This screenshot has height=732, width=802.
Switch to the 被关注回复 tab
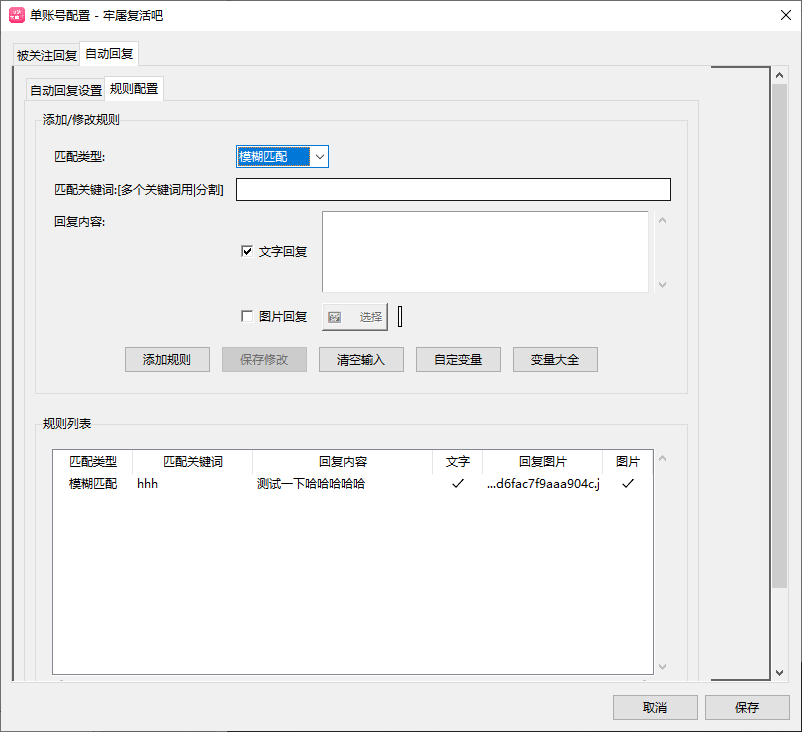point(45,55)
